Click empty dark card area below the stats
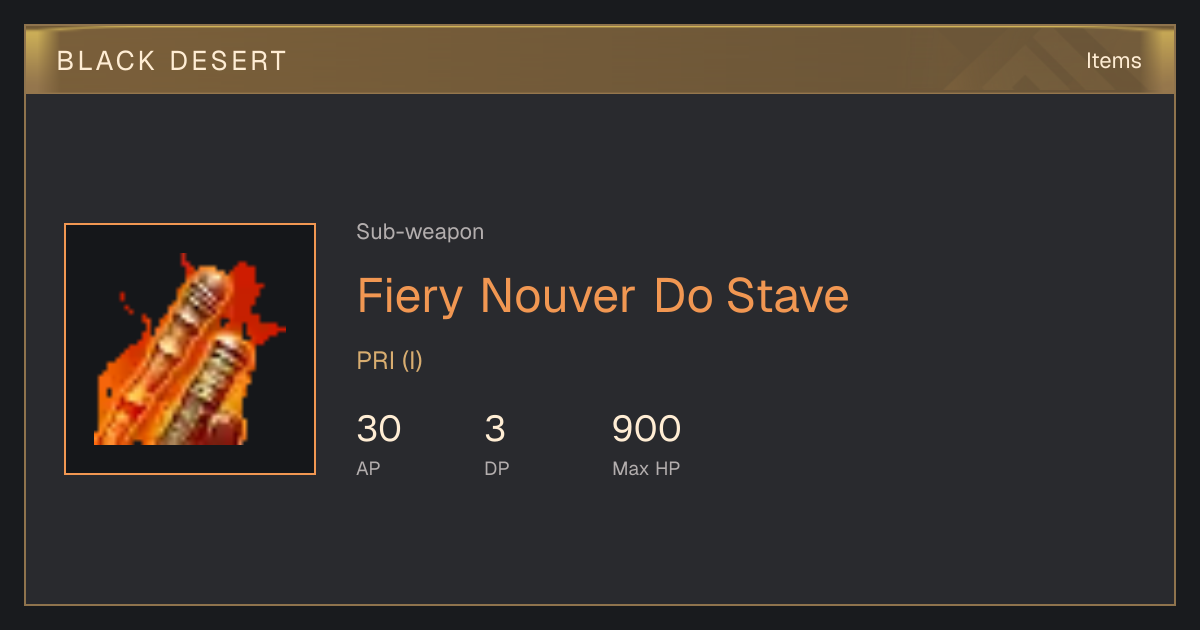 600,545
